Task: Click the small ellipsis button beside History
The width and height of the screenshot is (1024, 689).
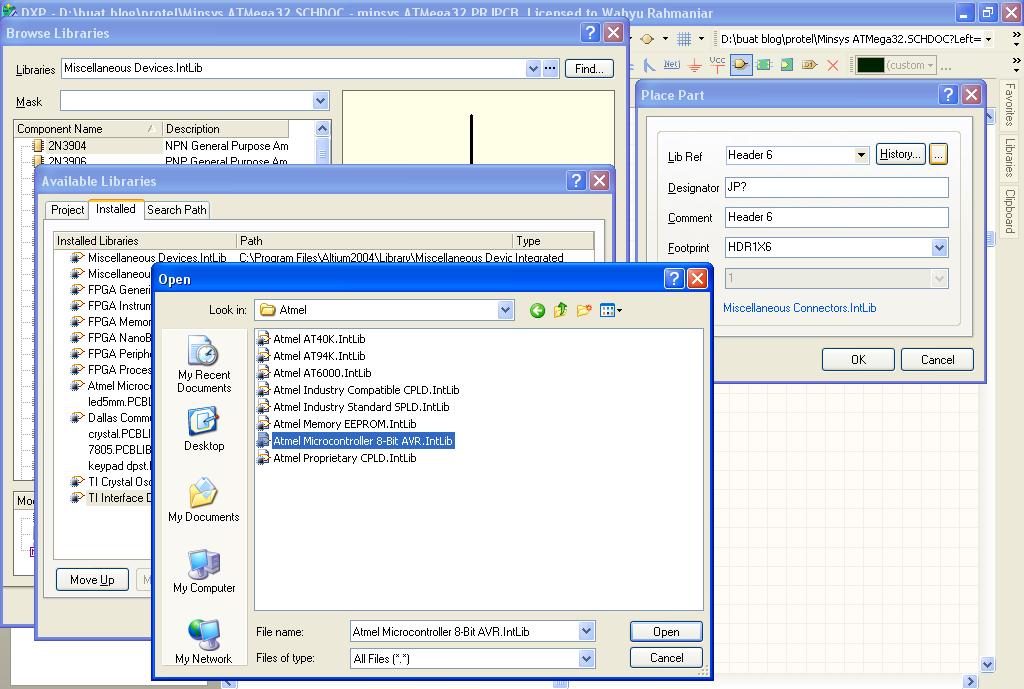Action: pos(938,154)
